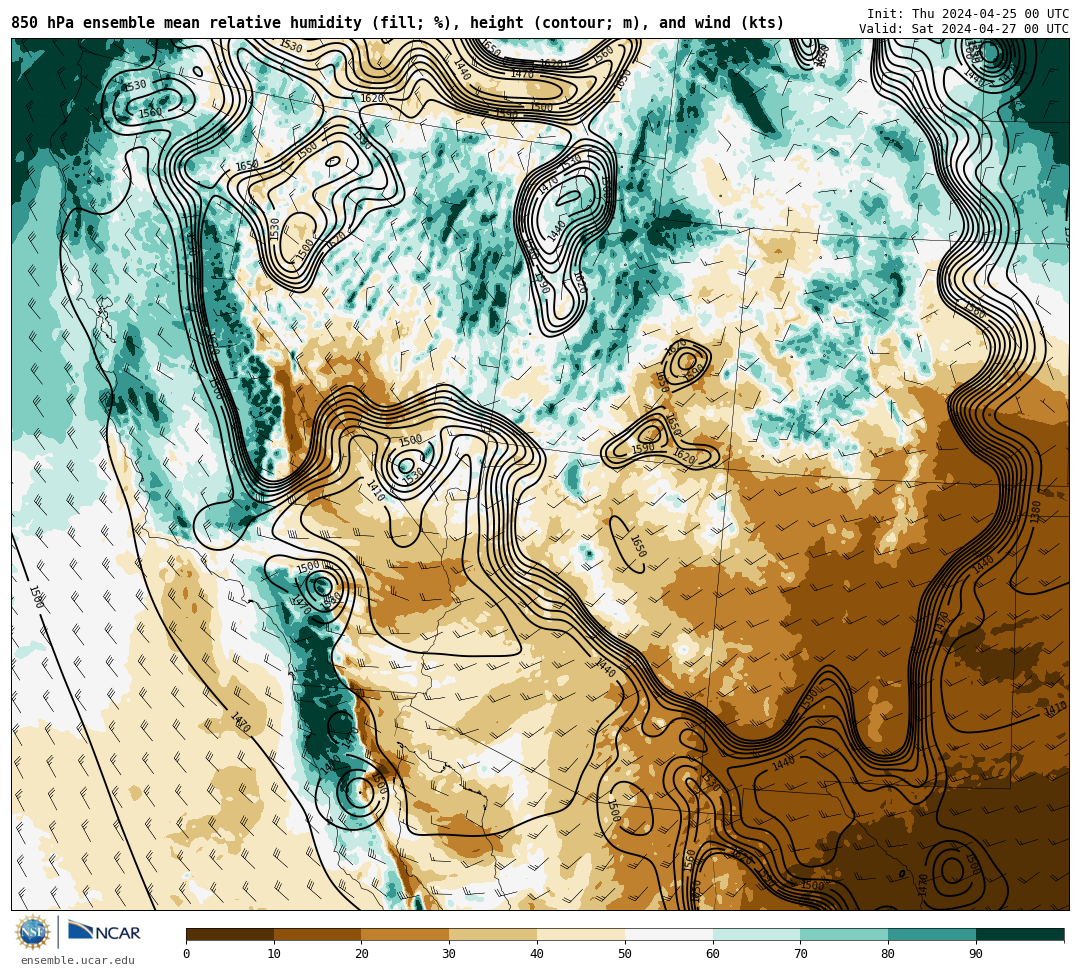Pick the 60–70% pale teal colorbar segment
1080x973 pixels.
pos(756,934)
